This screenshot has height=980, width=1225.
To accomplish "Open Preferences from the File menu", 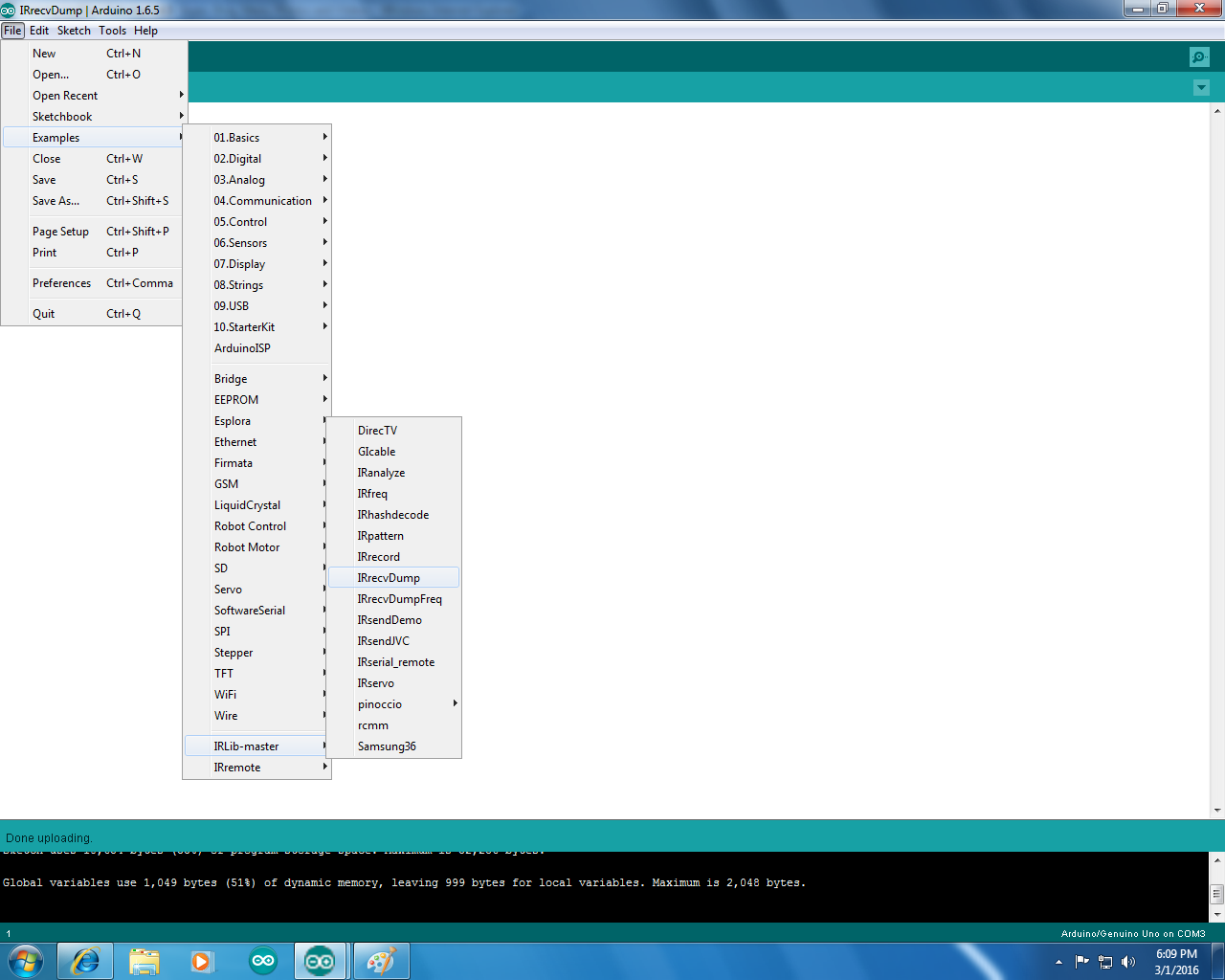I will tap(94, 283).
